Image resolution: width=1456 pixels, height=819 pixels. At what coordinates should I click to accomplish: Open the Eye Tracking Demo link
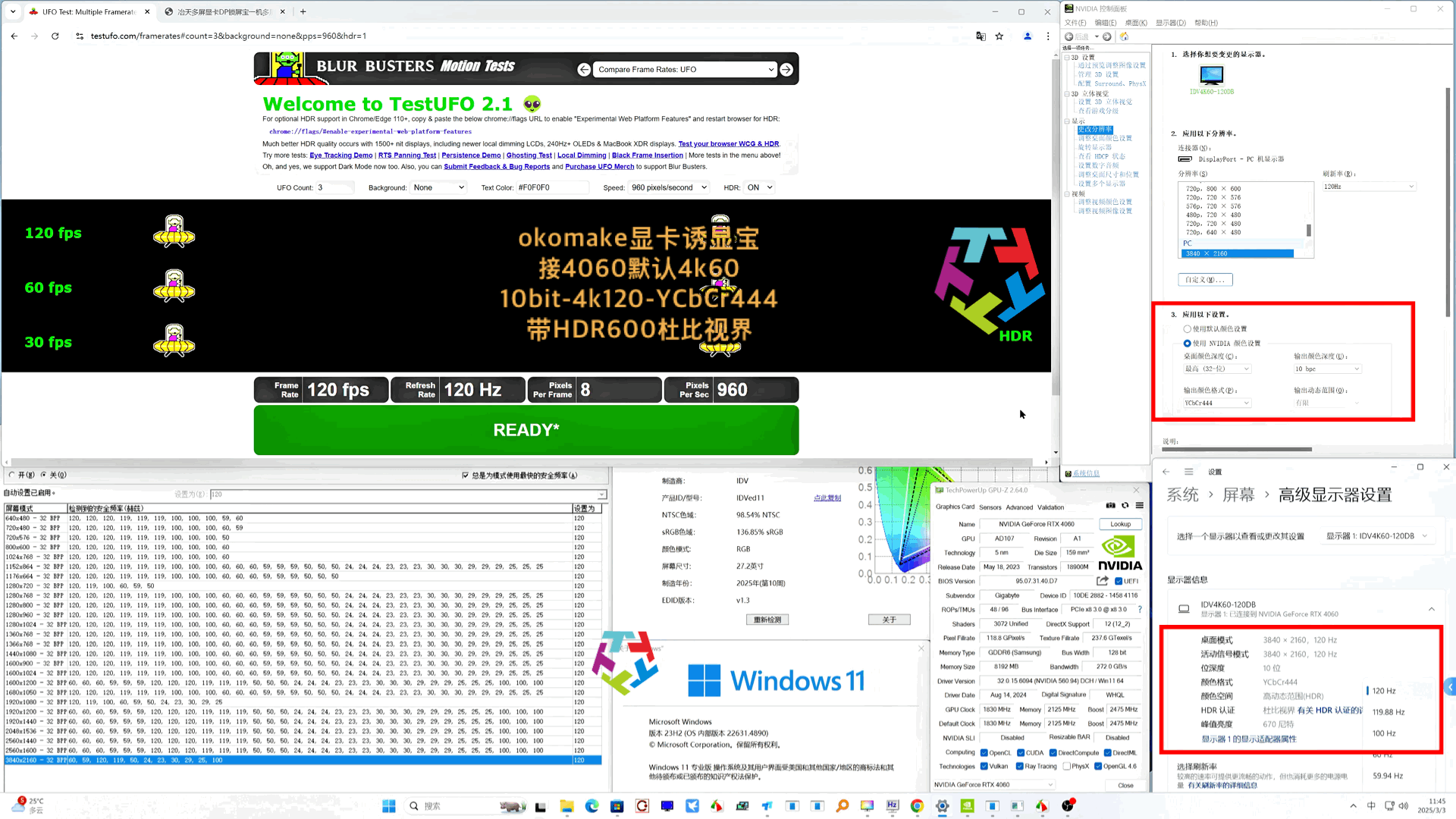click(x=340, y=155)
